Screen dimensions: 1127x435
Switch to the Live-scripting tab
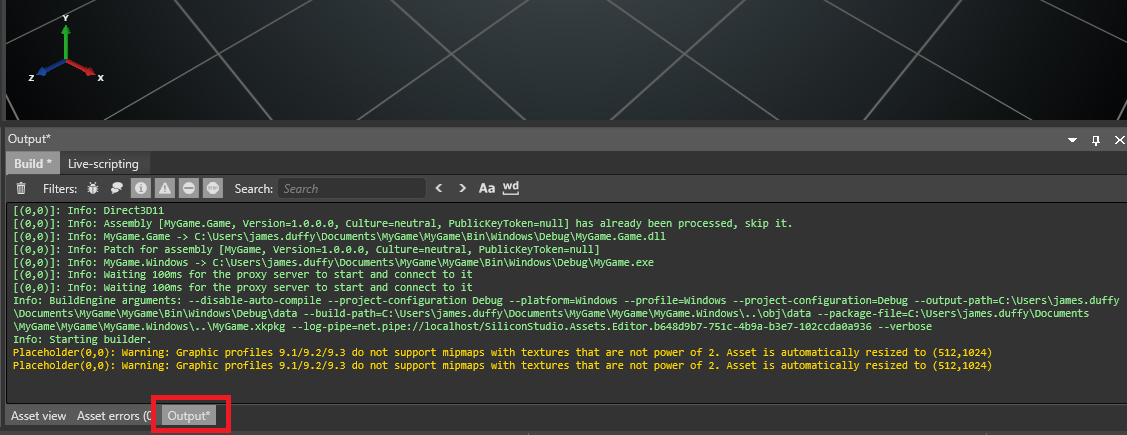pyautogui.click(x=103, y=163)
